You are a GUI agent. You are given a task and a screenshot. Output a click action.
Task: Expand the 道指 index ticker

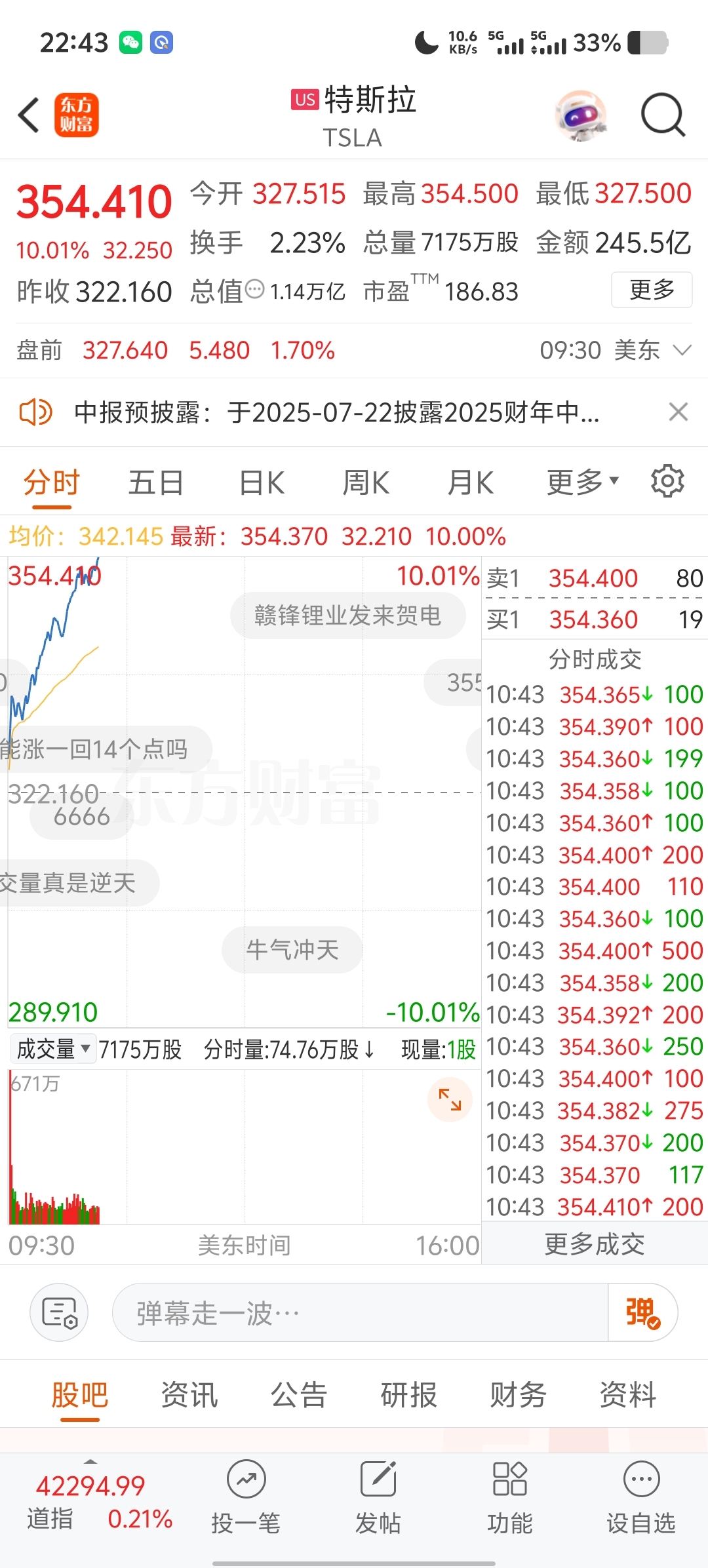point(90,1462)
